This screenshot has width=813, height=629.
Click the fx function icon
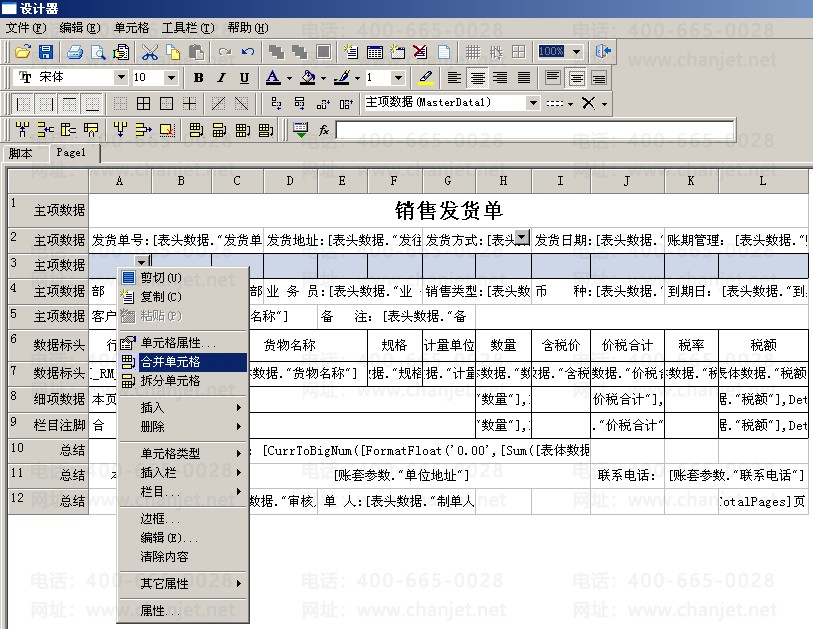point(324,130)
